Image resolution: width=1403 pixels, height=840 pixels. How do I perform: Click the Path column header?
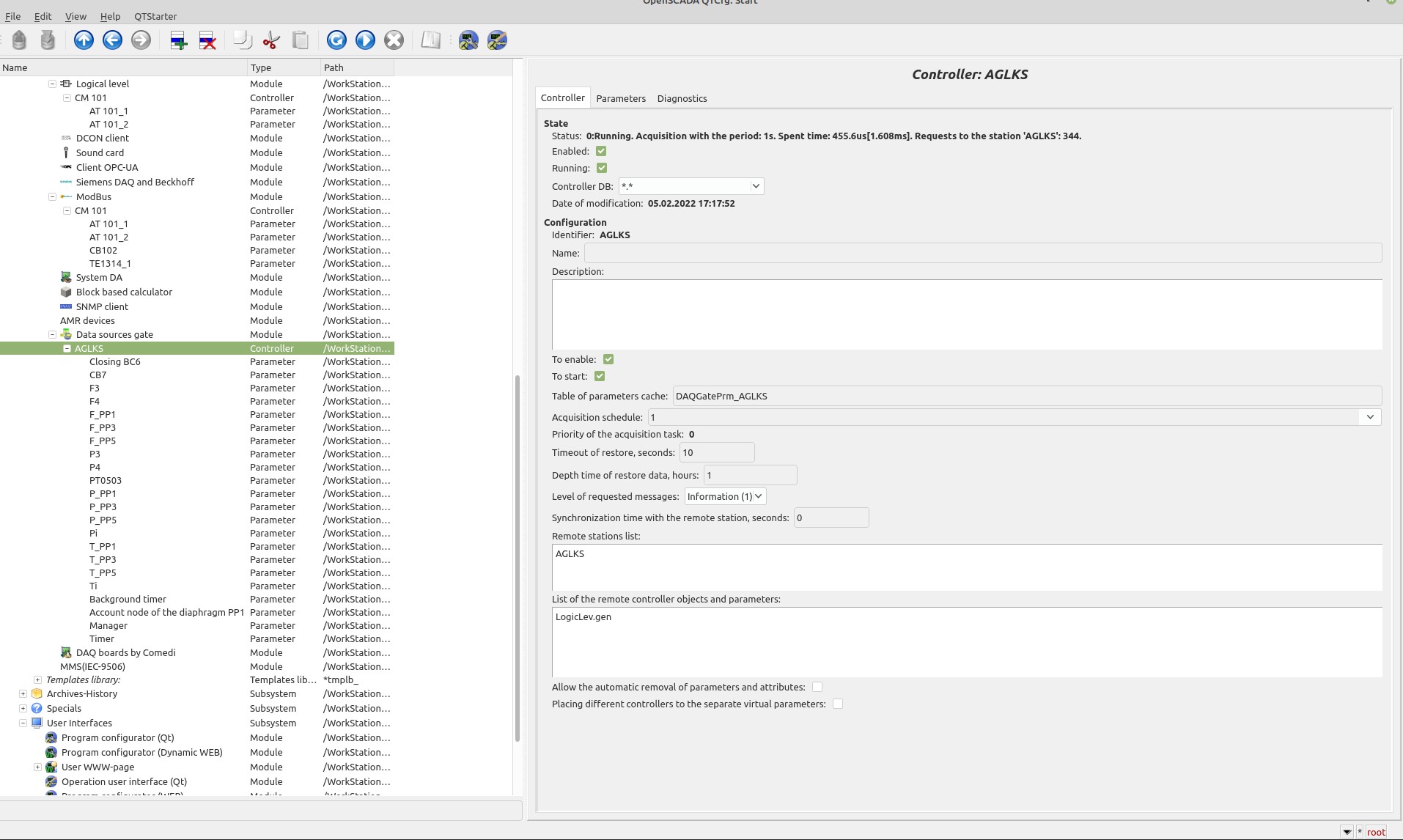[x=357, y=67]
